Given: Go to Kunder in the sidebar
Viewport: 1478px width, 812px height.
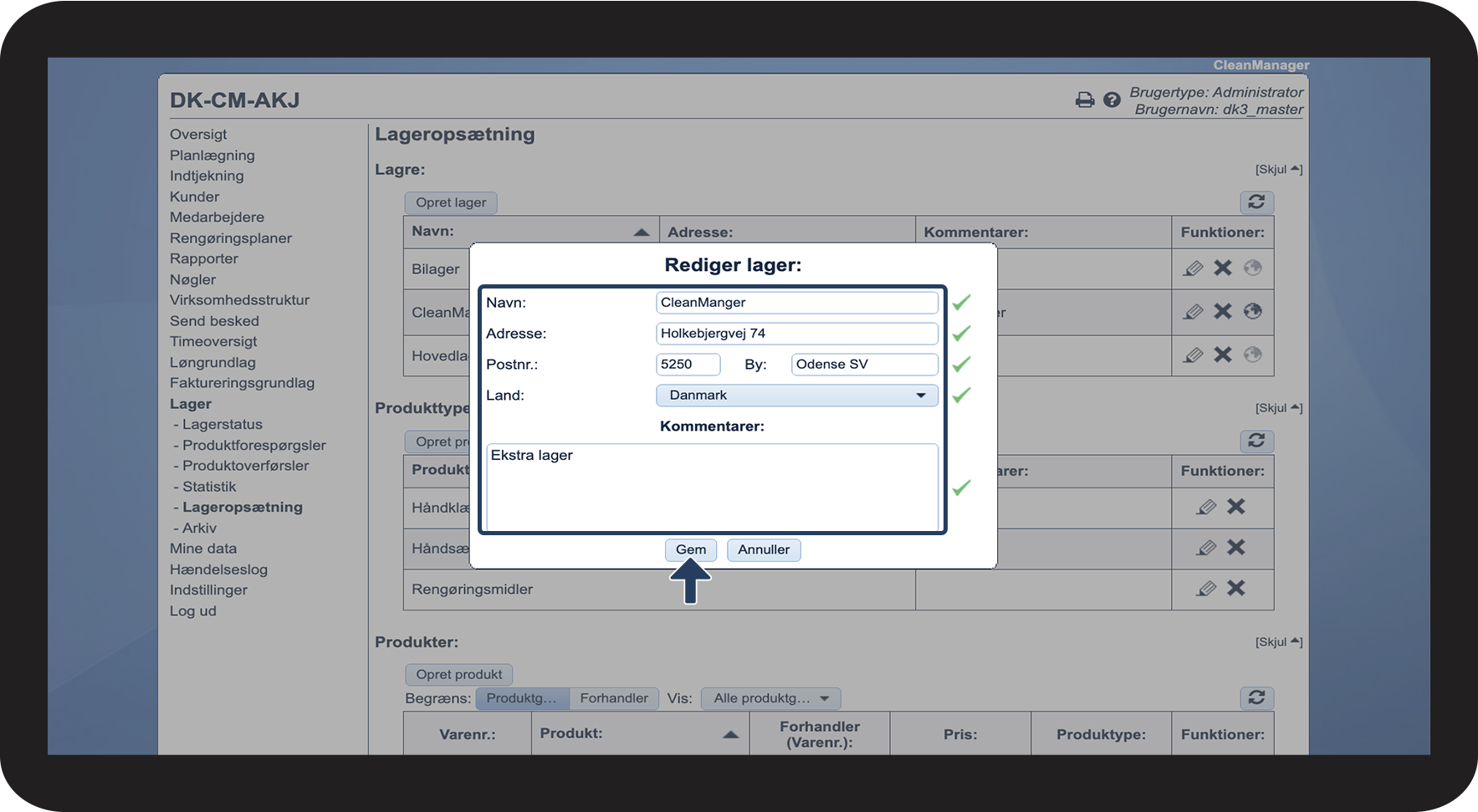Looking at the screenshot, I should (195, 197).
